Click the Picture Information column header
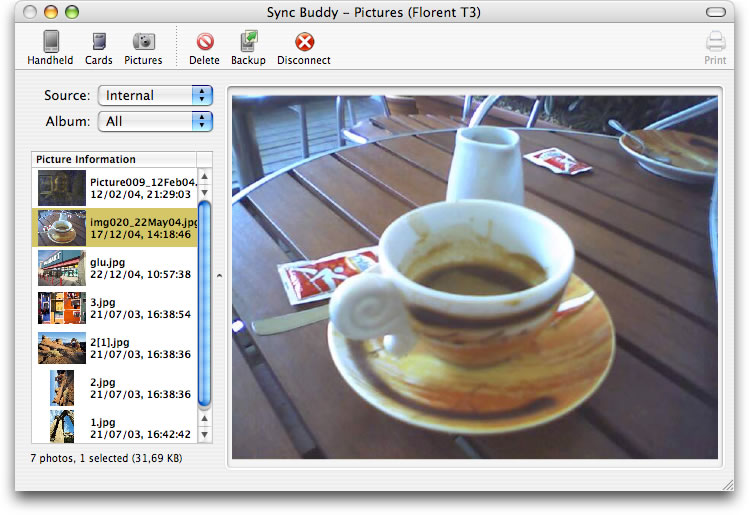The image size is (749, 515). coord(114,159)
